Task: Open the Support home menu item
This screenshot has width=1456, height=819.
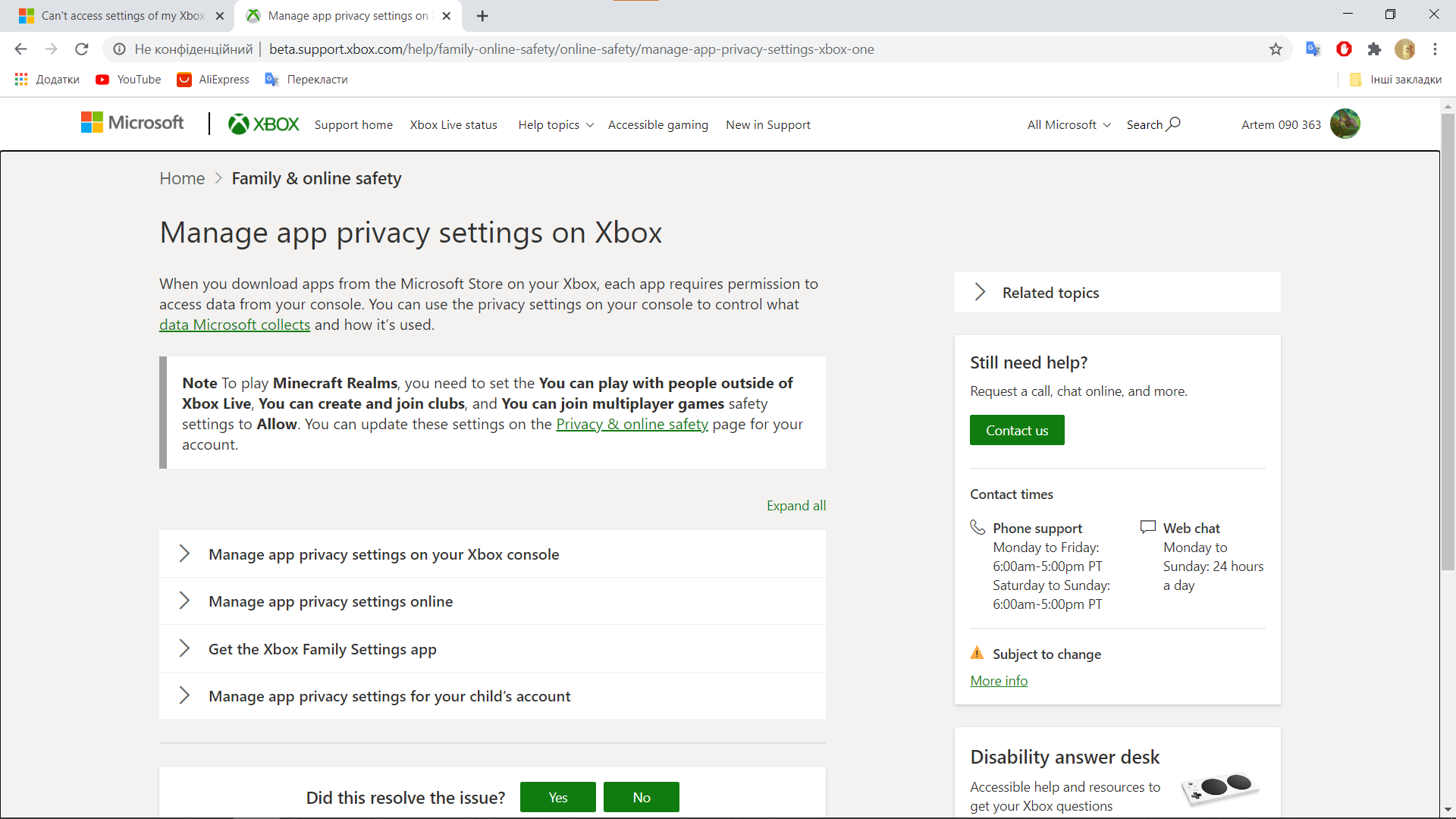Action: [353, 125]
